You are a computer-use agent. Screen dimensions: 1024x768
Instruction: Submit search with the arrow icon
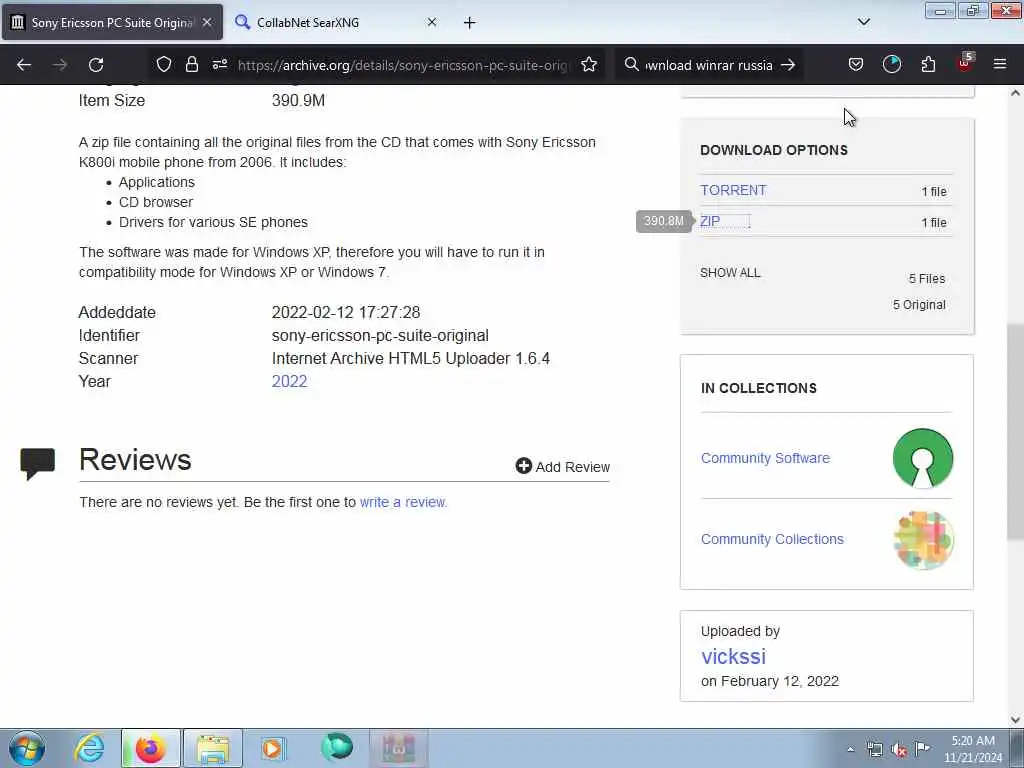tap(788, 65)
